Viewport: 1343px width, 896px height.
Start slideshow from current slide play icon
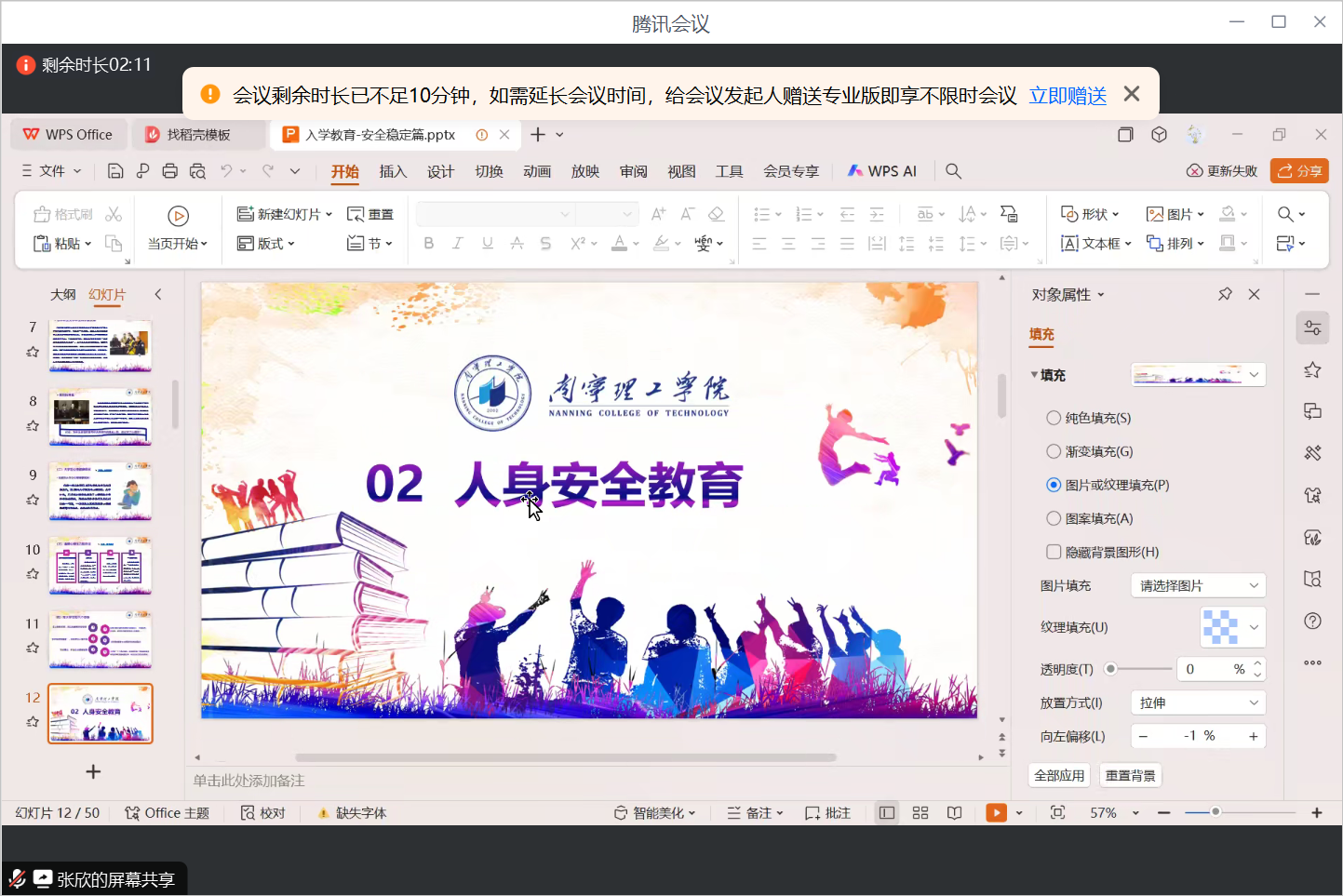pos(178,216)
